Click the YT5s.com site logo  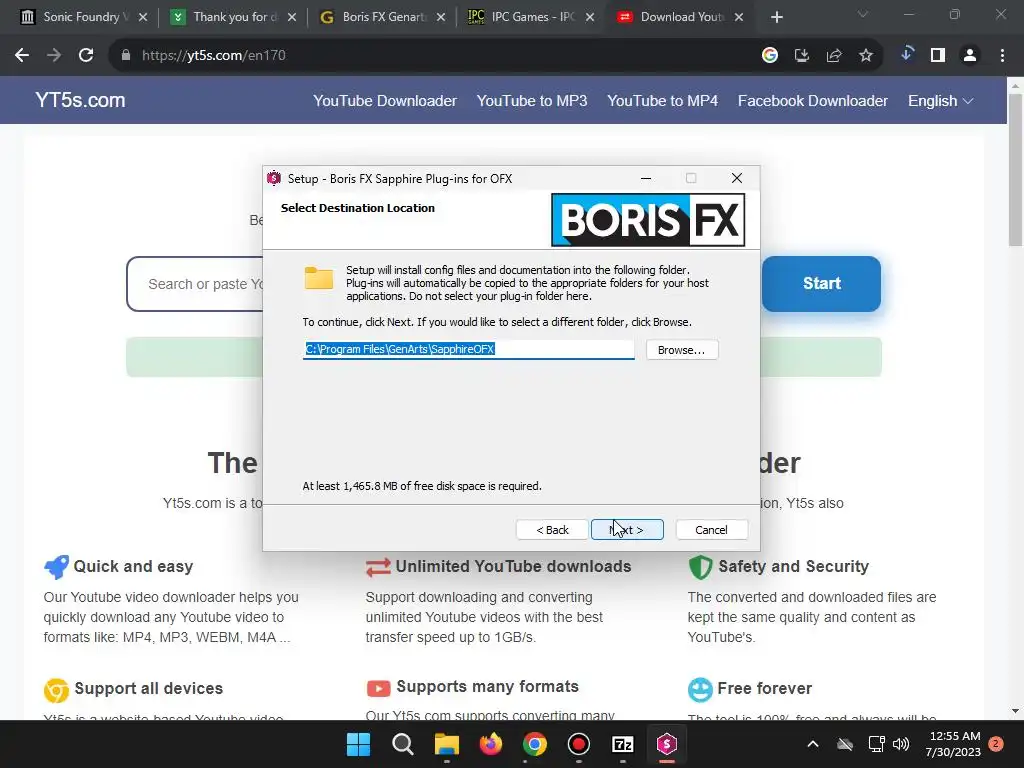pyautogui.click(x=80, y=100)
